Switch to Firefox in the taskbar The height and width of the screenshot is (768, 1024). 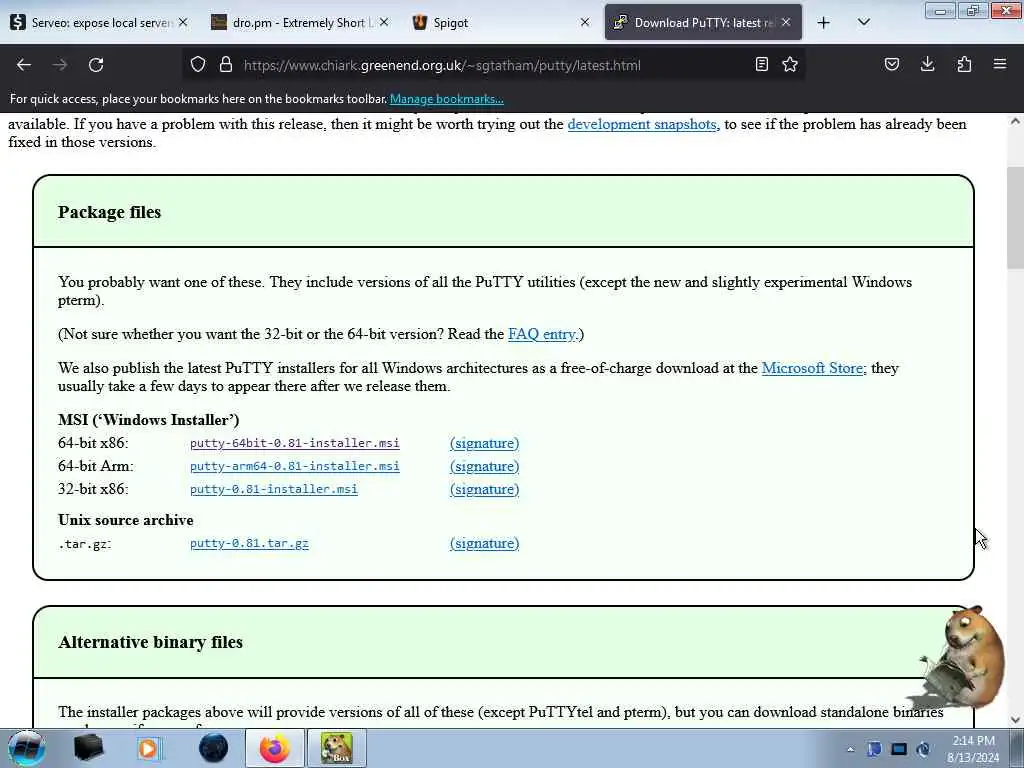tap(275, 748)
